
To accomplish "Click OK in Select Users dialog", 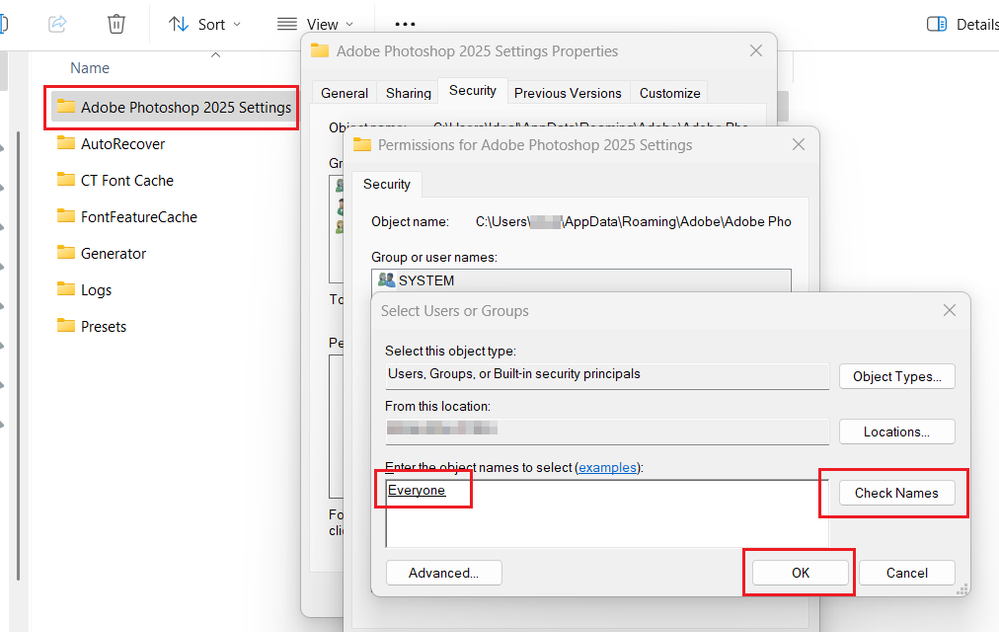I will coord(800,573).
